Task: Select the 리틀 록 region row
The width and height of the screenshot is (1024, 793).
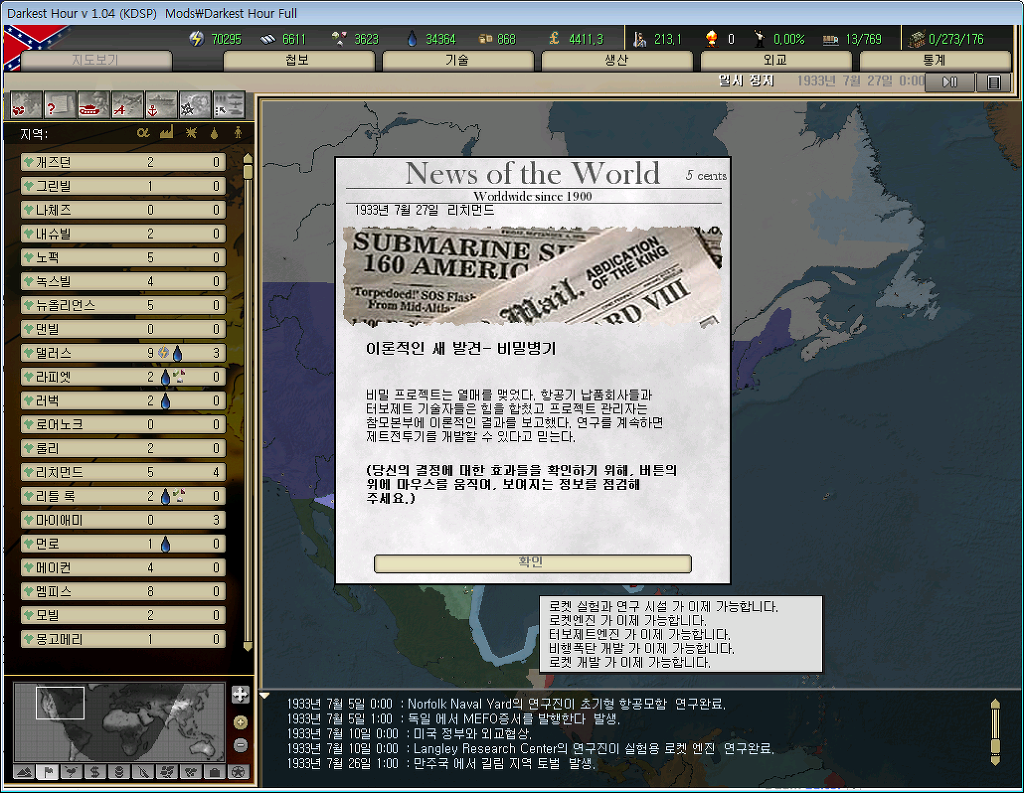Action: click(x=123, y=496)
